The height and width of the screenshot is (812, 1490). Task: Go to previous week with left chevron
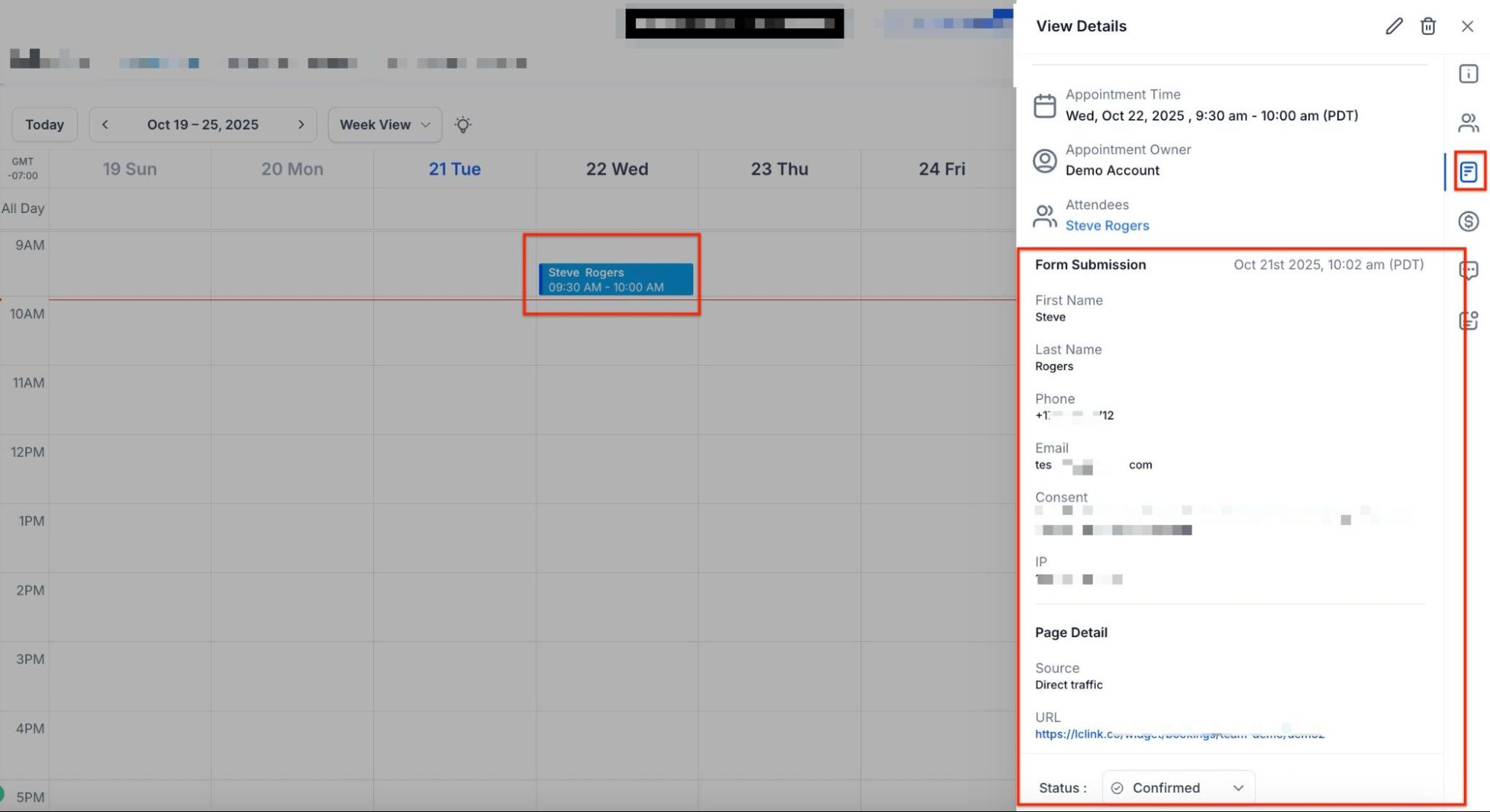[105, 124]
